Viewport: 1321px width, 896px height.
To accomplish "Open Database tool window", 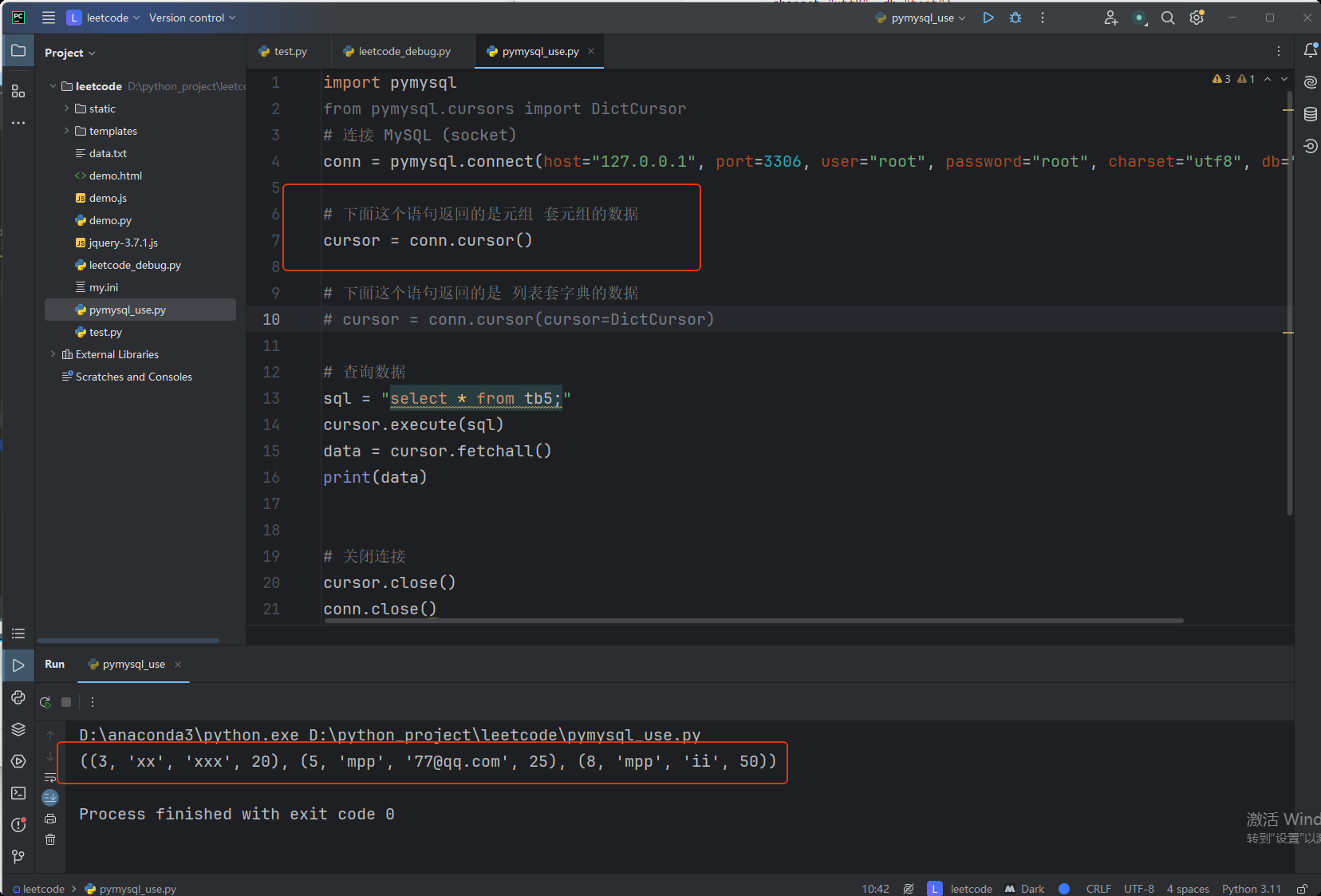I will 1310,114.
